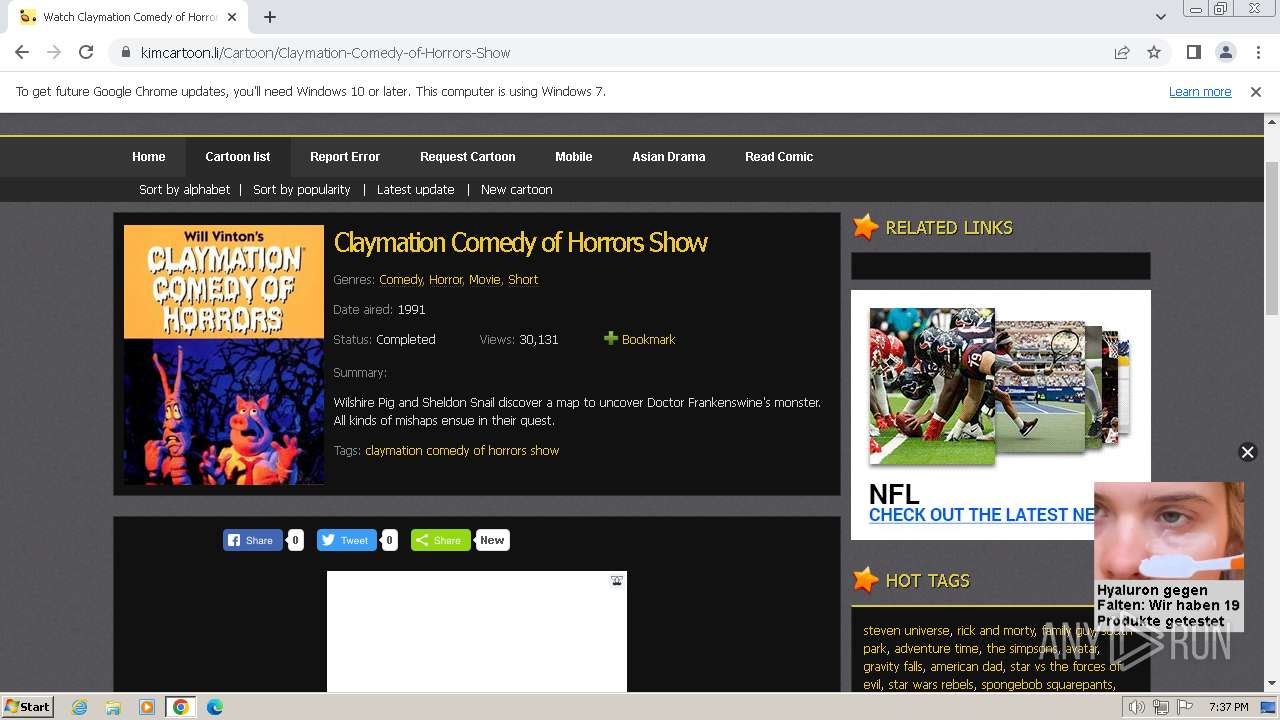This screenshot has height=720, width=1280.
Task: Open the tab search dropdown
Action: (x=1160, y=17)
